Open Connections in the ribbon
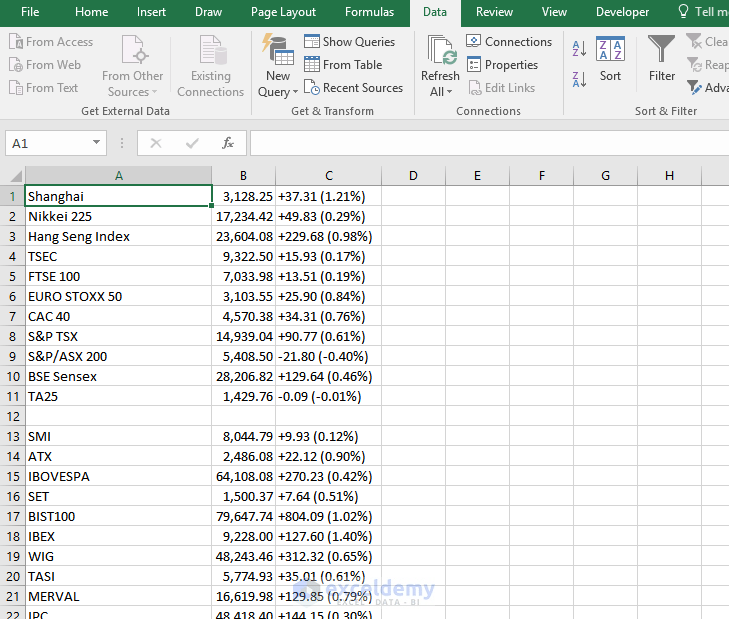The width and height of the screenshot is (729, 619). 509,41
